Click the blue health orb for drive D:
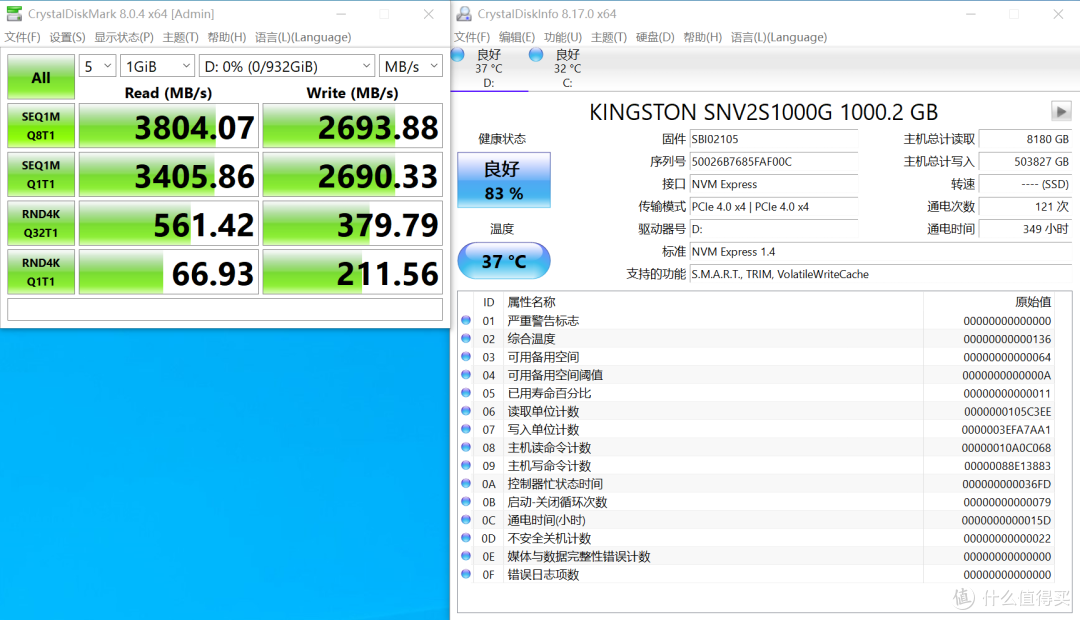Screen dimensions: 1080x620 coord(458,55)
